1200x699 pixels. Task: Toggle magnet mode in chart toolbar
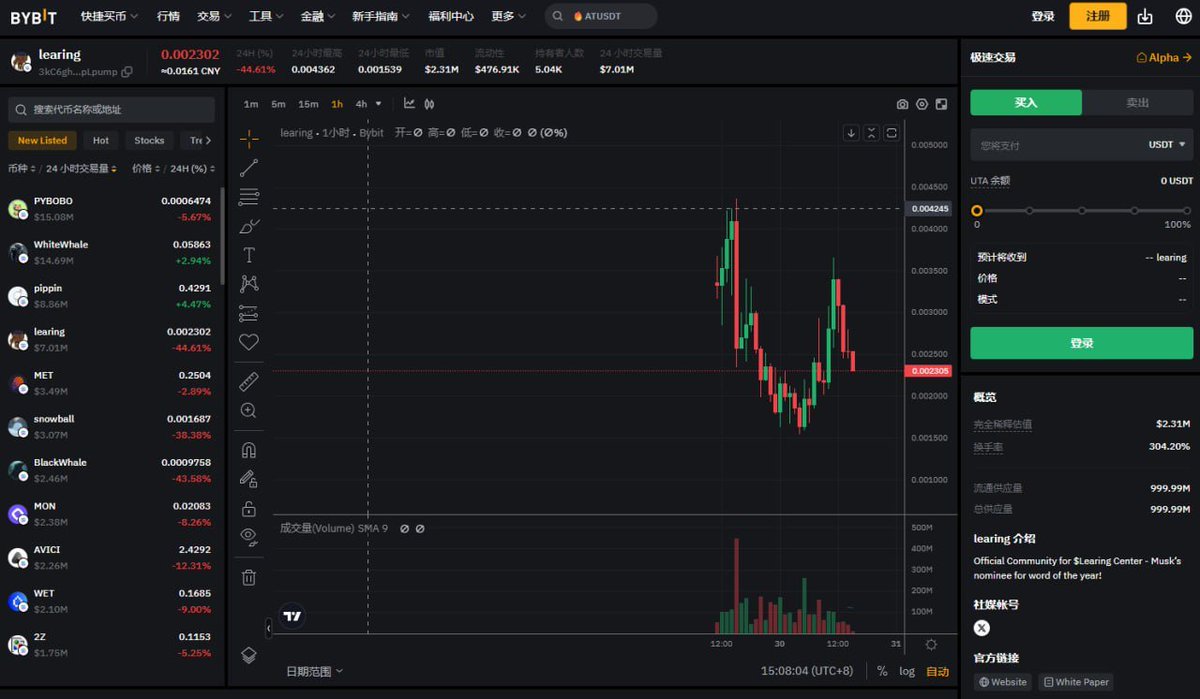pos(249,450)
